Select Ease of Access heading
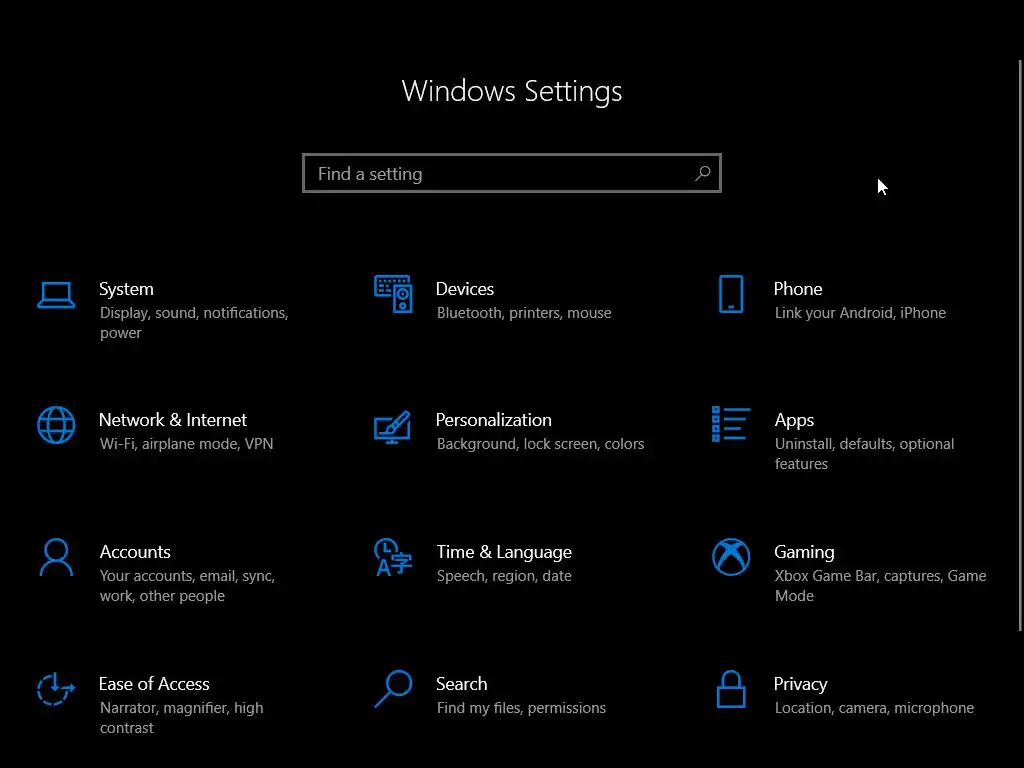The image size is (1024, 768). (x=154, y=684)
